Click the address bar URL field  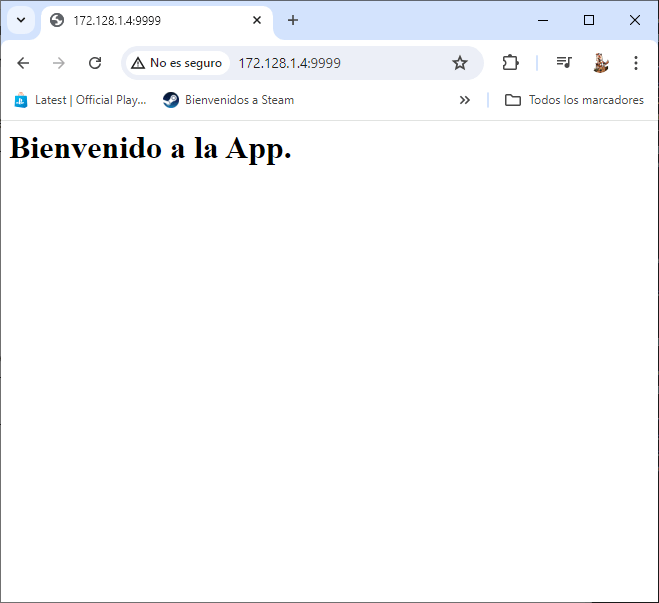coord(340,63)
